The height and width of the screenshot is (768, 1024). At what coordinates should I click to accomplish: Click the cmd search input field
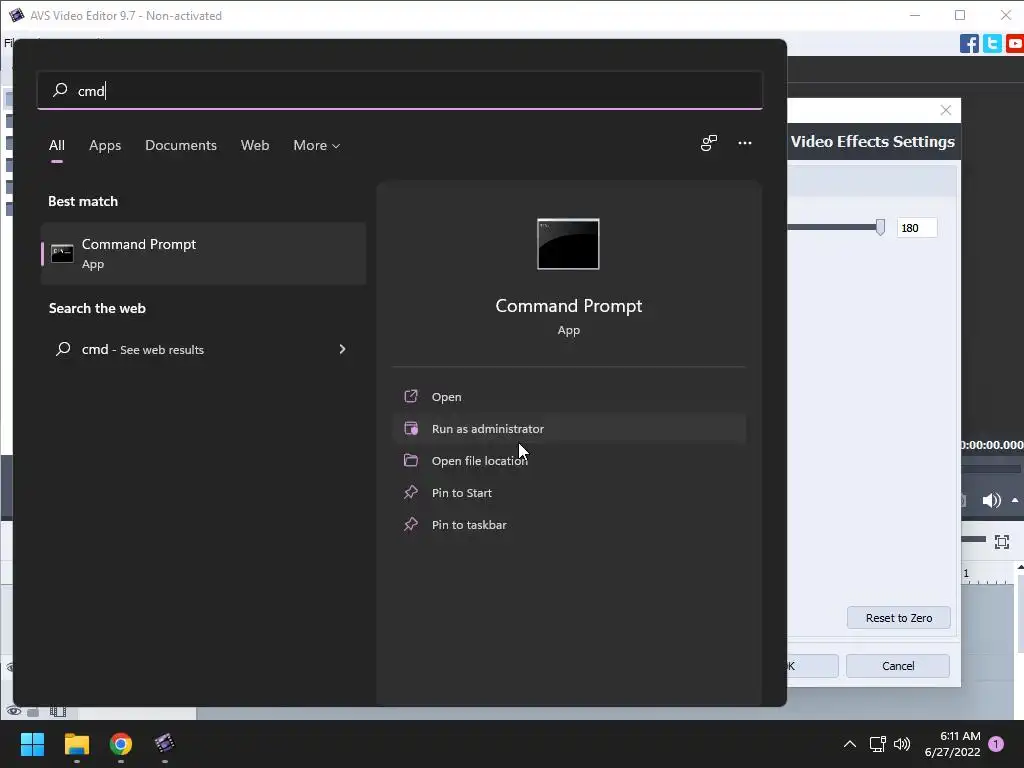tap(400, 90)
